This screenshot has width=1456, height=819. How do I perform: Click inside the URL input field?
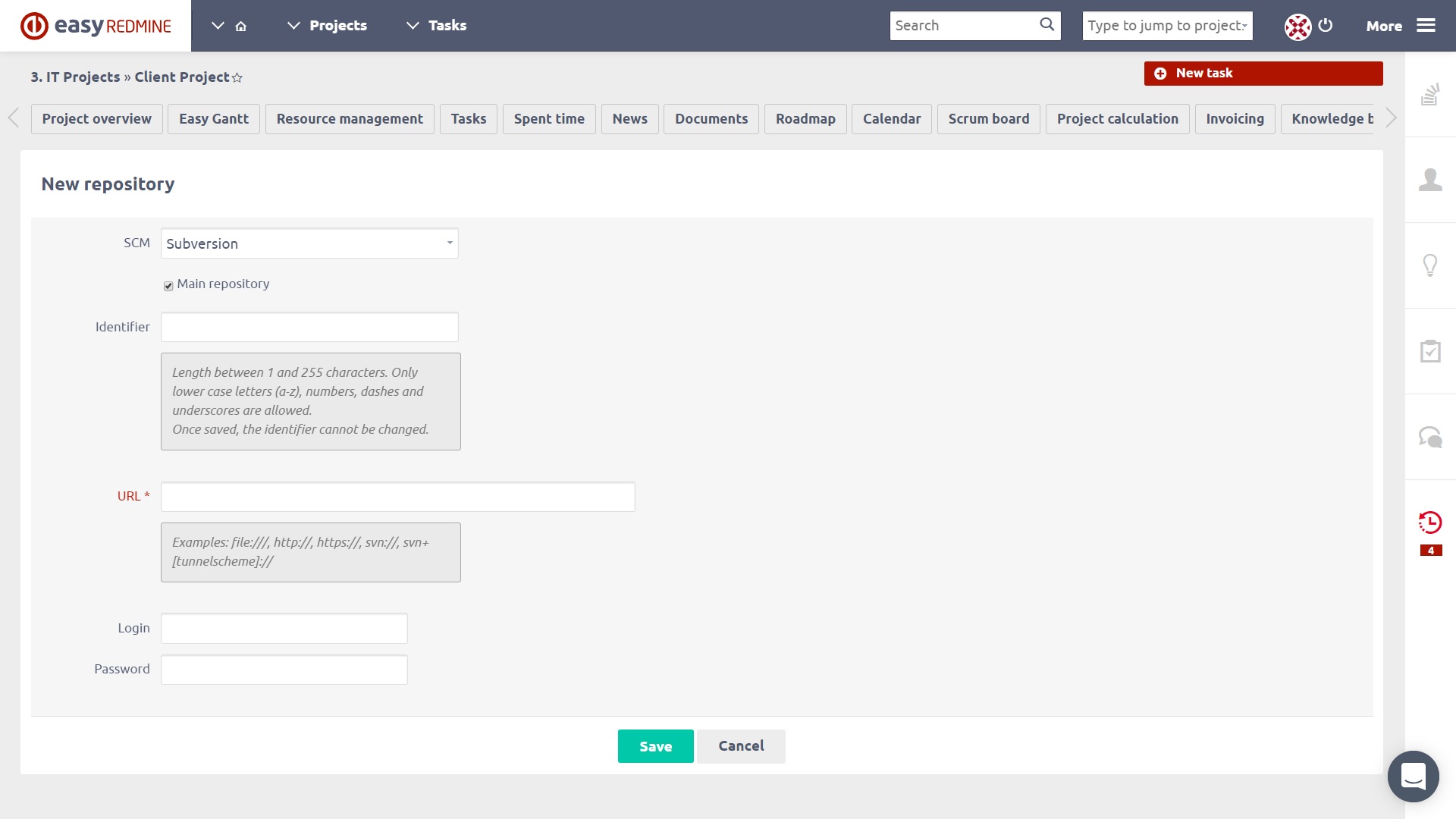(397, 496)
